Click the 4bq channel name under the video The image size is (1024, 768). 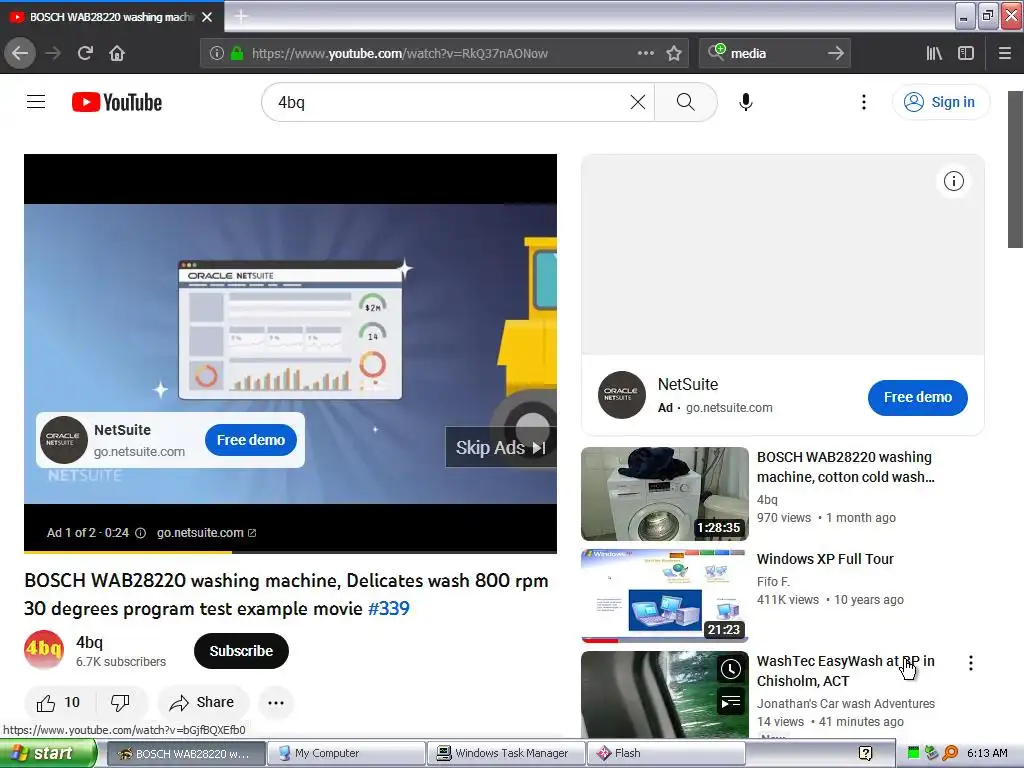click(89, 643)
